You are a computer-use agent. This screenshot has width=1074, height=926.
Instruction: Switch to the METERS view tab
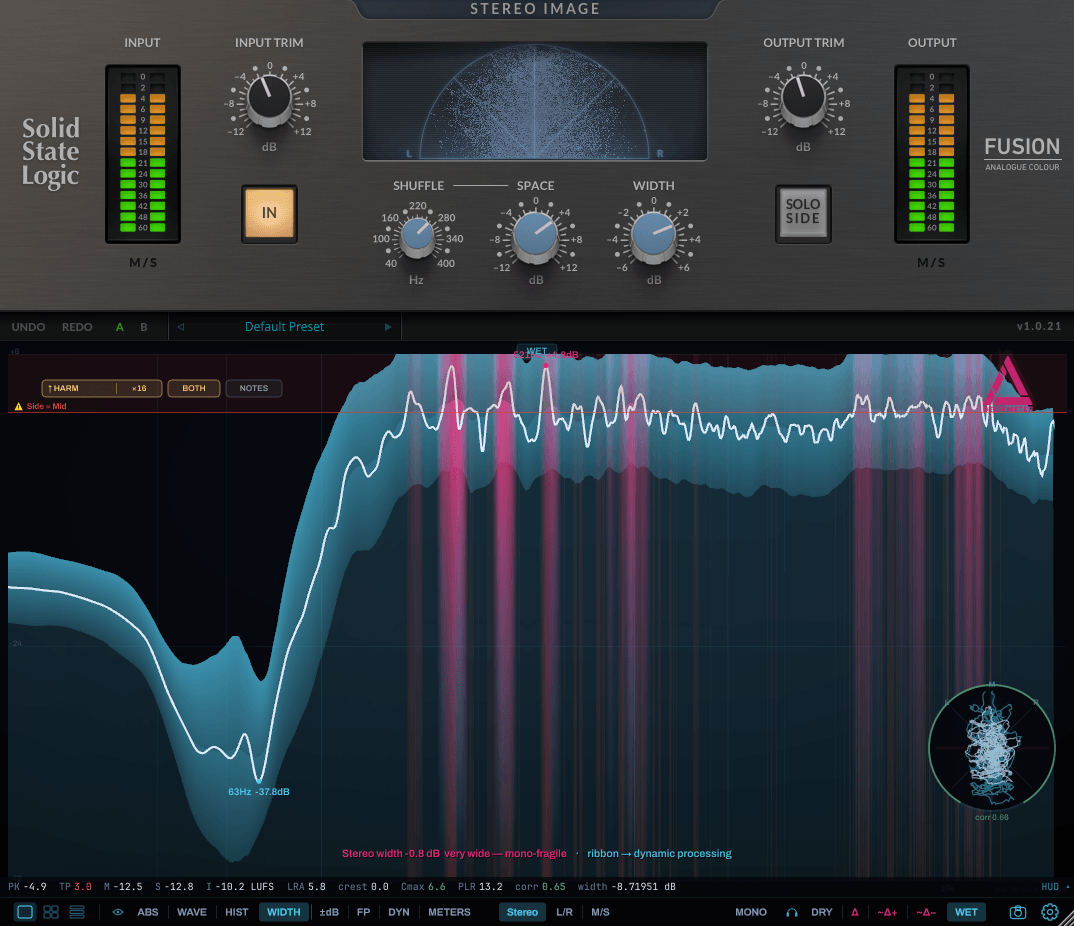click(x=449, y=912)
